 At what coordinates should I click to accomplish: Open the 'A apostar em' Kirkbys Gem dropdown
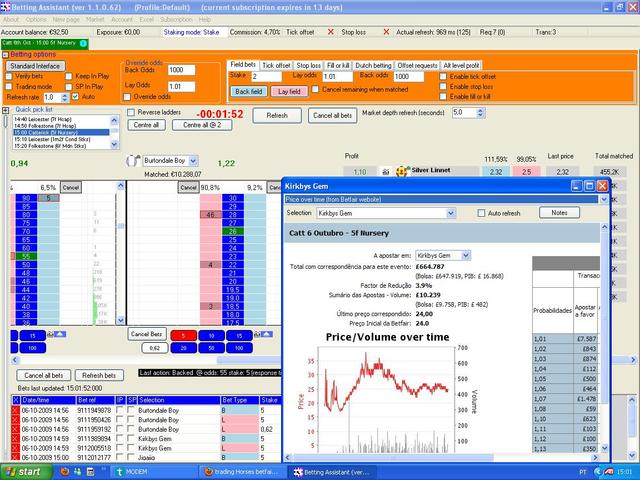click(466, 256)
